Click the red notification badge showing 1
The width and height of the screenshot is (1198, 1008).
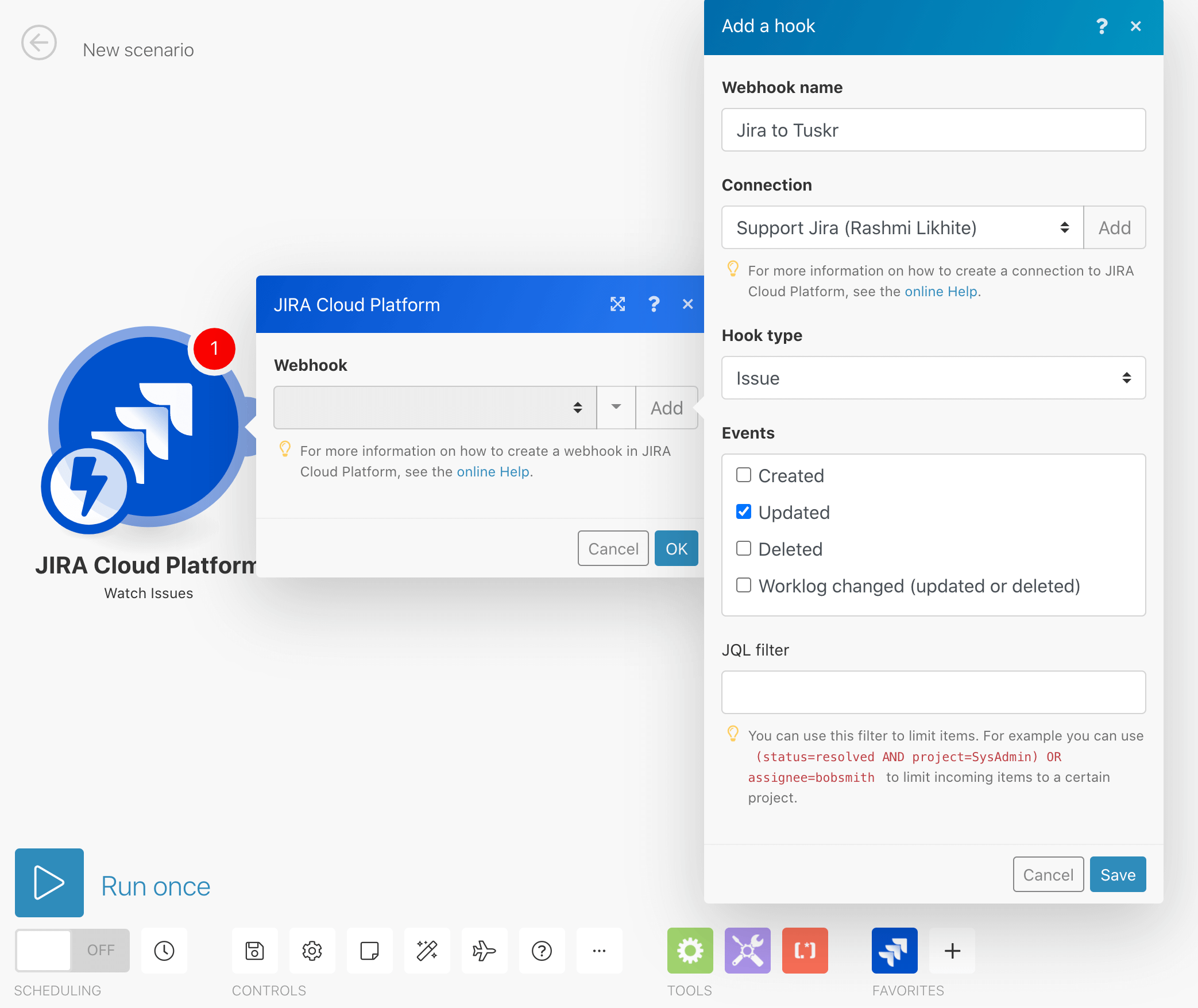click(214, 348)
